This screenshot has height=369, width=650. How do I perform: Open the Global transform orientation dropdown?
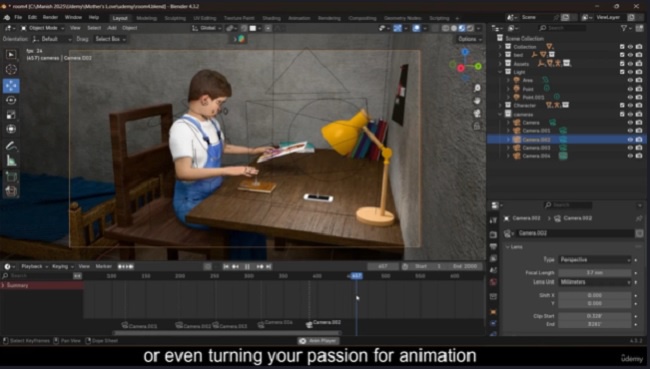pos(206,28)
